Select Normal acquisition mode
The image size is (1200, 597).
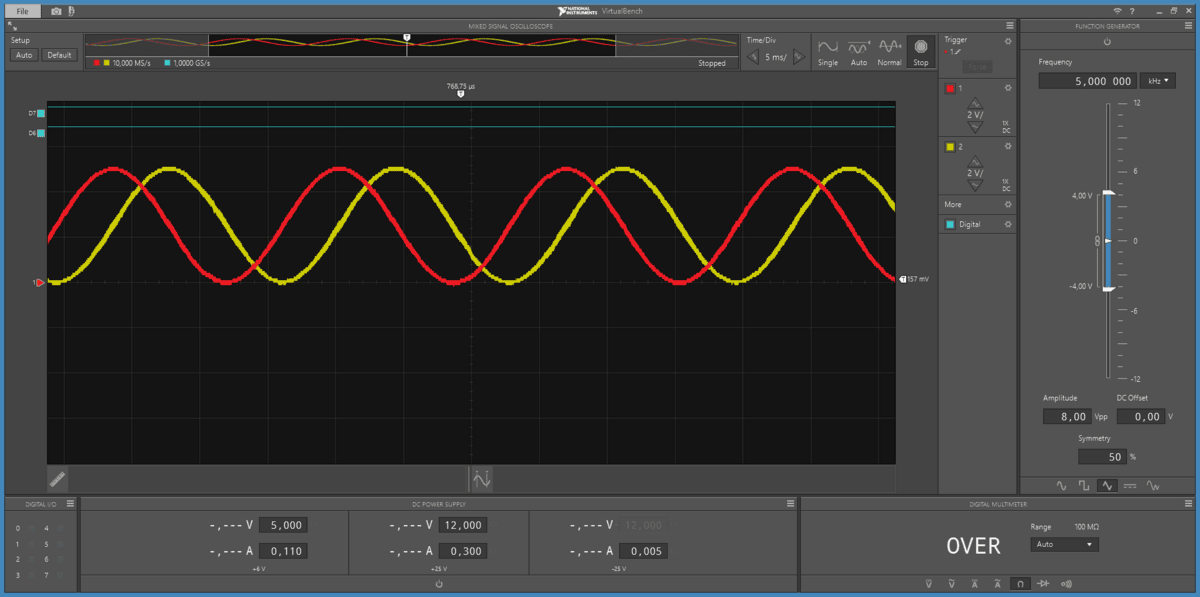(x=889, y=53)
